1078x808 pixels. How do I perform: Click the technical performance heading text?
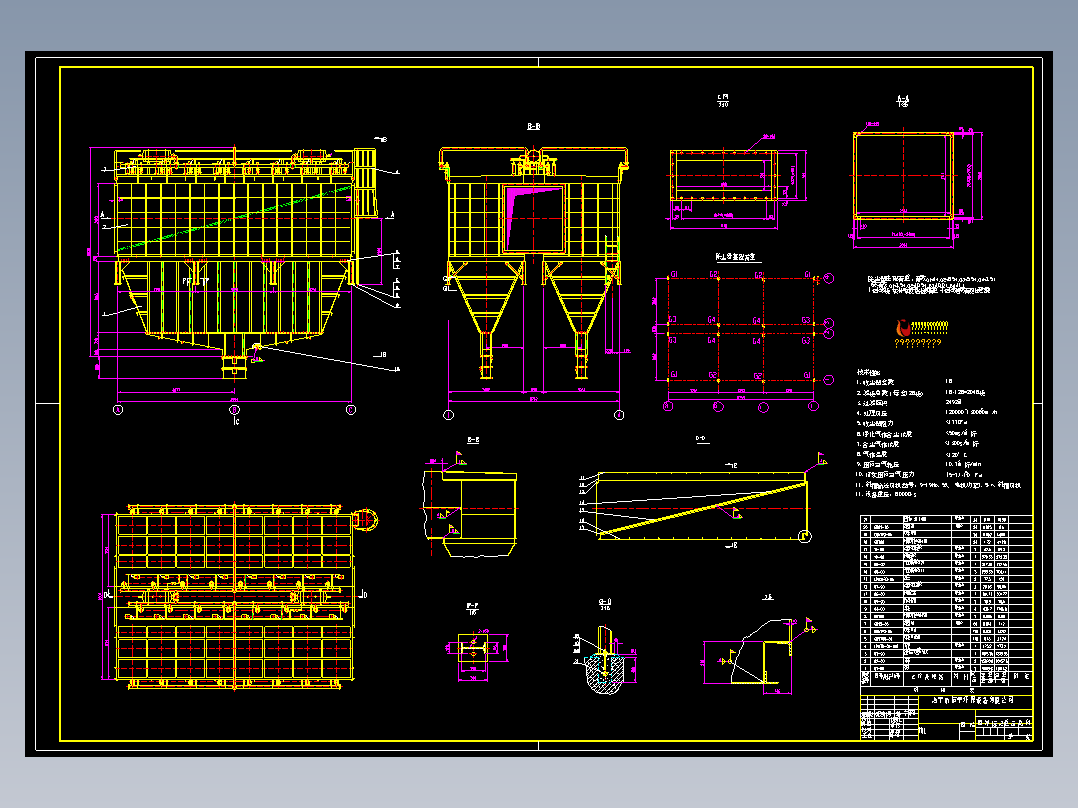(x=869, y=372)
